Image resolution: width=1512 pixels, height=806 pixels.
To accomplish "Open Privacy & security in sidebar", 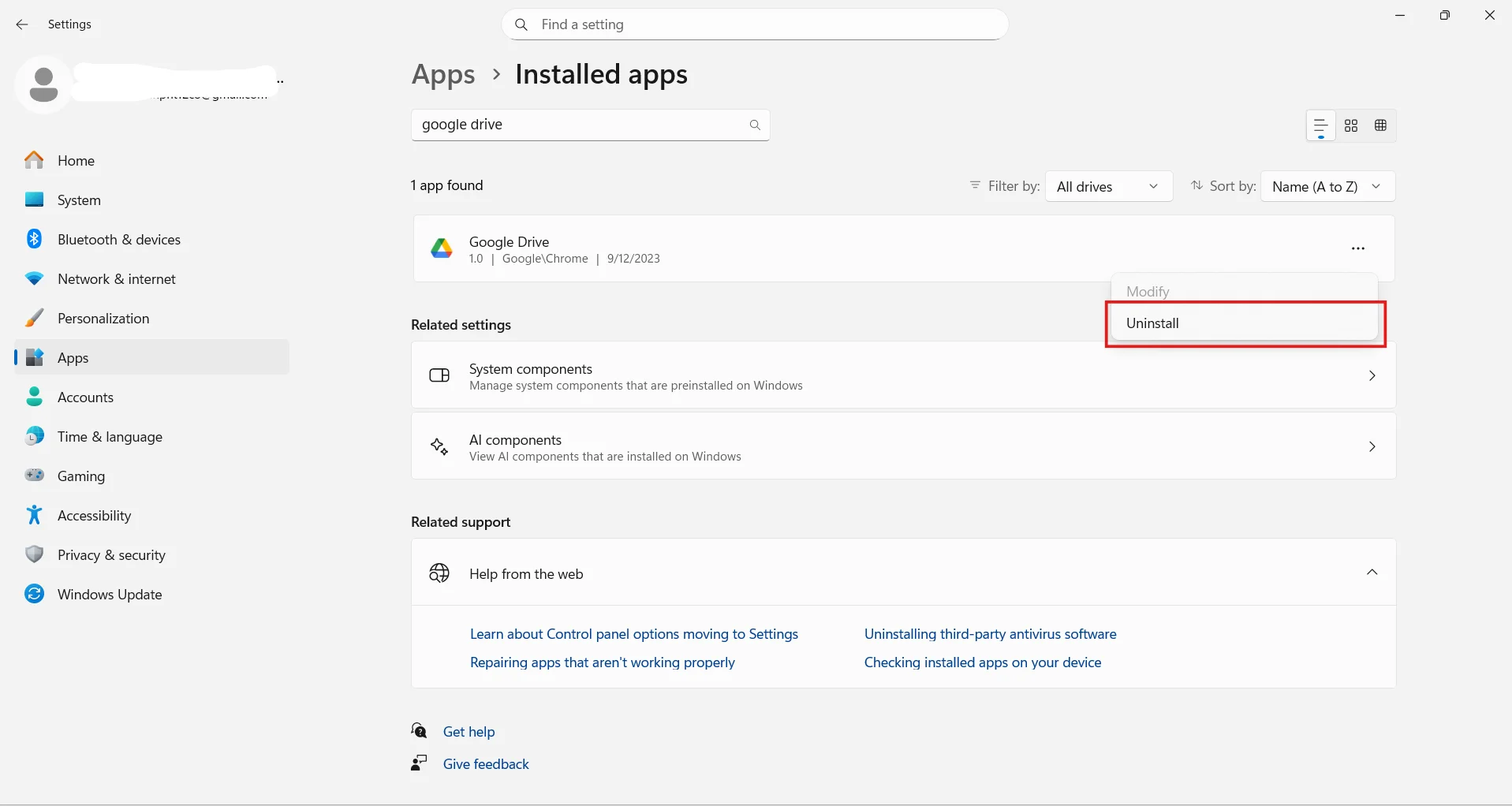I will pos(111,555).
